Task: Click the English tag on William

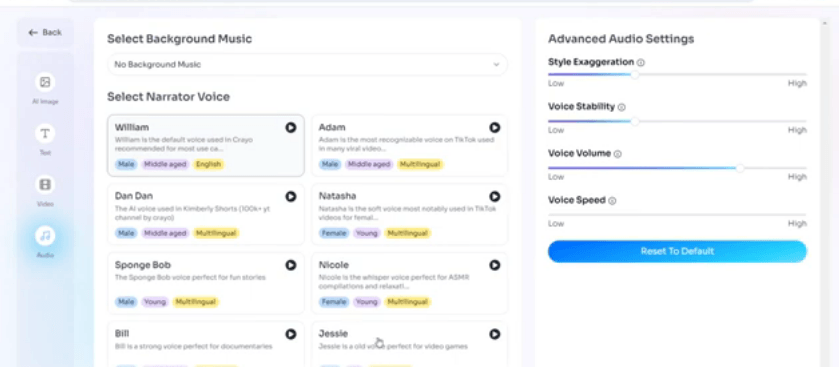Action: [x=209, y=164]
